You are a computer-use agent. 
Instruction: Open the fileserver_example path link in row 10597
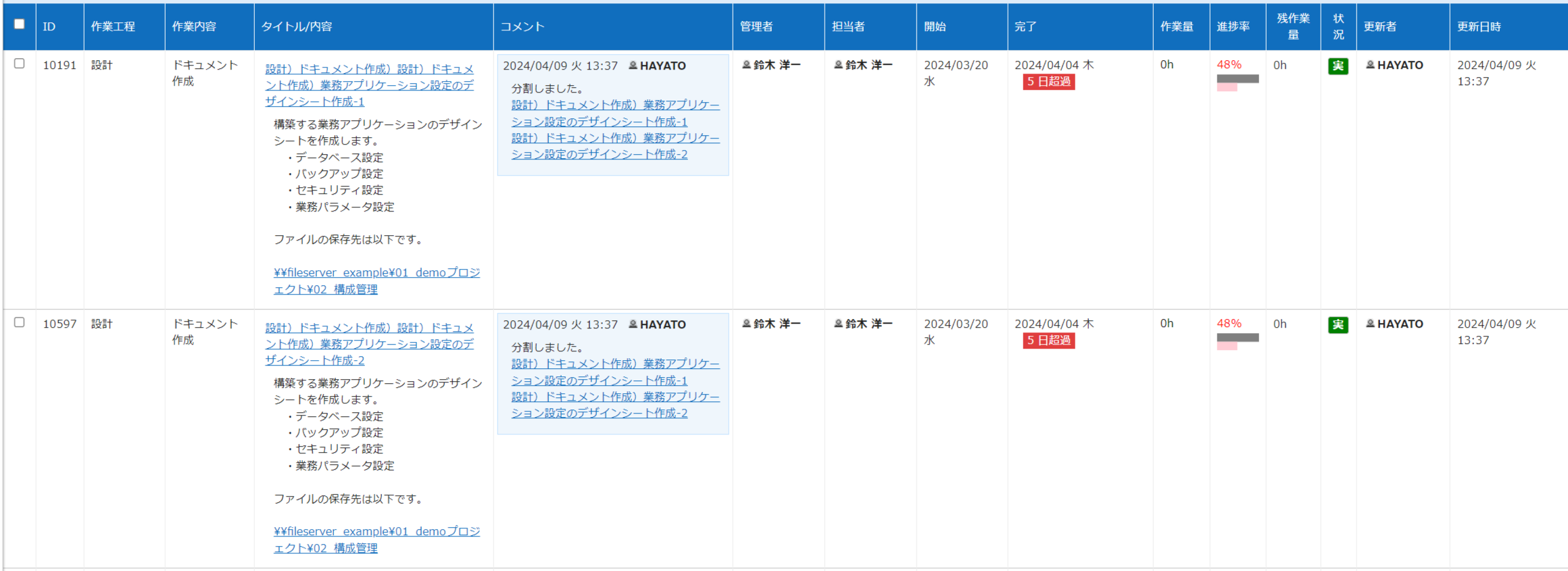coord(377,539)
